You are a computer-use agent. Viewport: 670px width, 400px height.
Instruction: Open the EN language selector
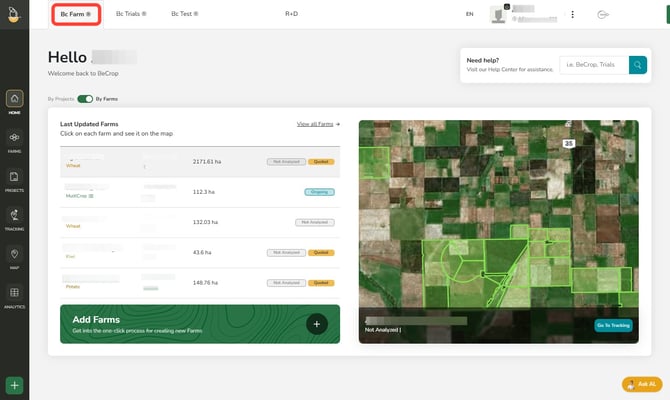(470, 14)
